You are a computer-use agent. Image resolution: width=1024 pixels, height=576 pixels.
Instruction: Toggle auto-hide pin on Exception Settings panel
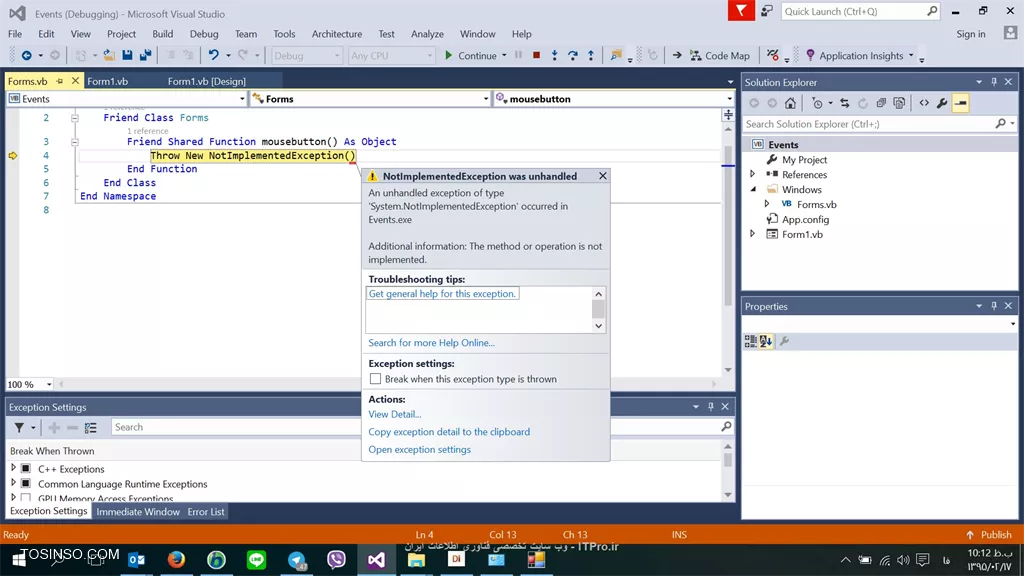click(x=711, y=406)
